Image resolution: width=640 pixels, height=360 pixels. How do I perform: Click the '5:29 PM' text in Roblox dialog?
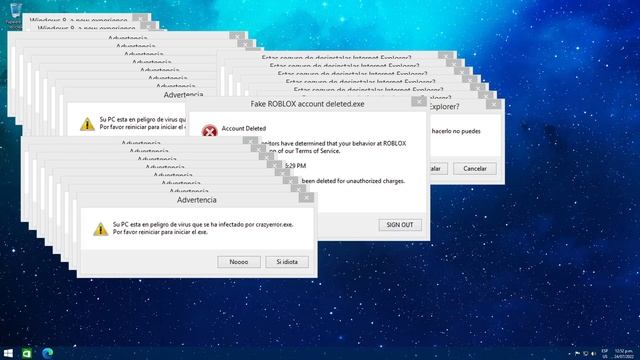pyautogui.click(x=296, y=166)
